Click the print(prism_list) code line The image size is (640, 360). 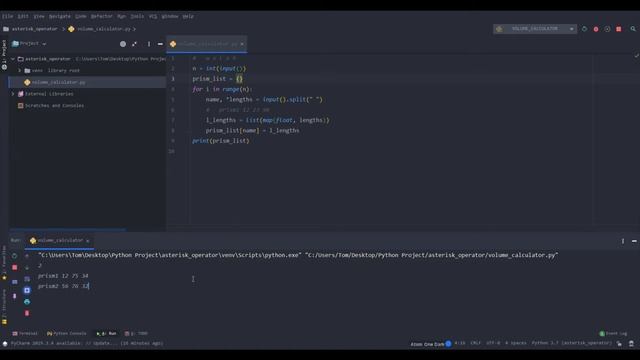click(x=220, y=141)
